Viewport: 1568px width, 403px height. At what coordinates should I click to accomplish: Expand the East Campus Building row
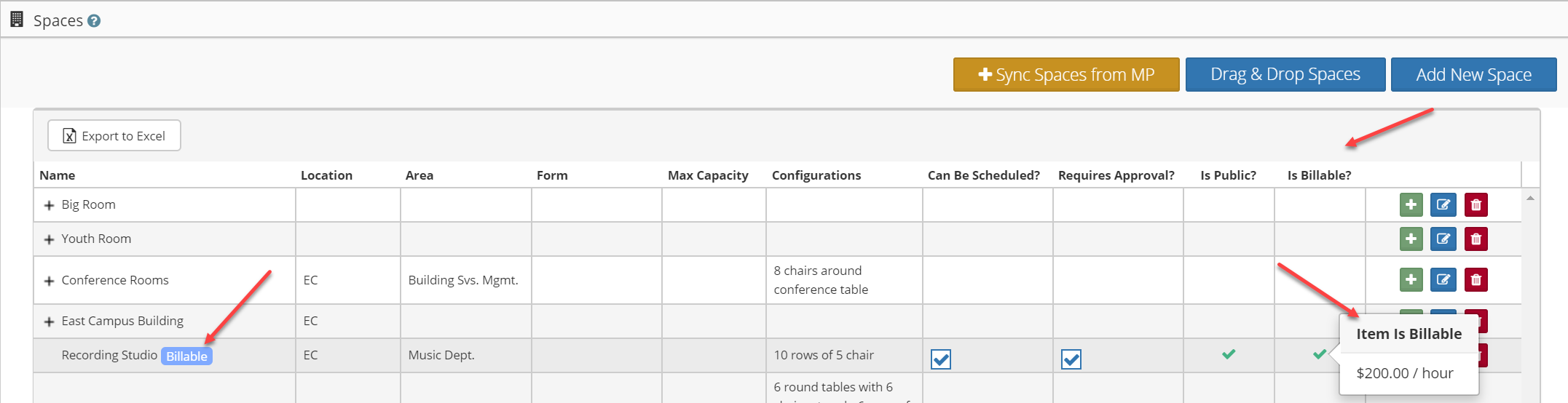[49, 322]
